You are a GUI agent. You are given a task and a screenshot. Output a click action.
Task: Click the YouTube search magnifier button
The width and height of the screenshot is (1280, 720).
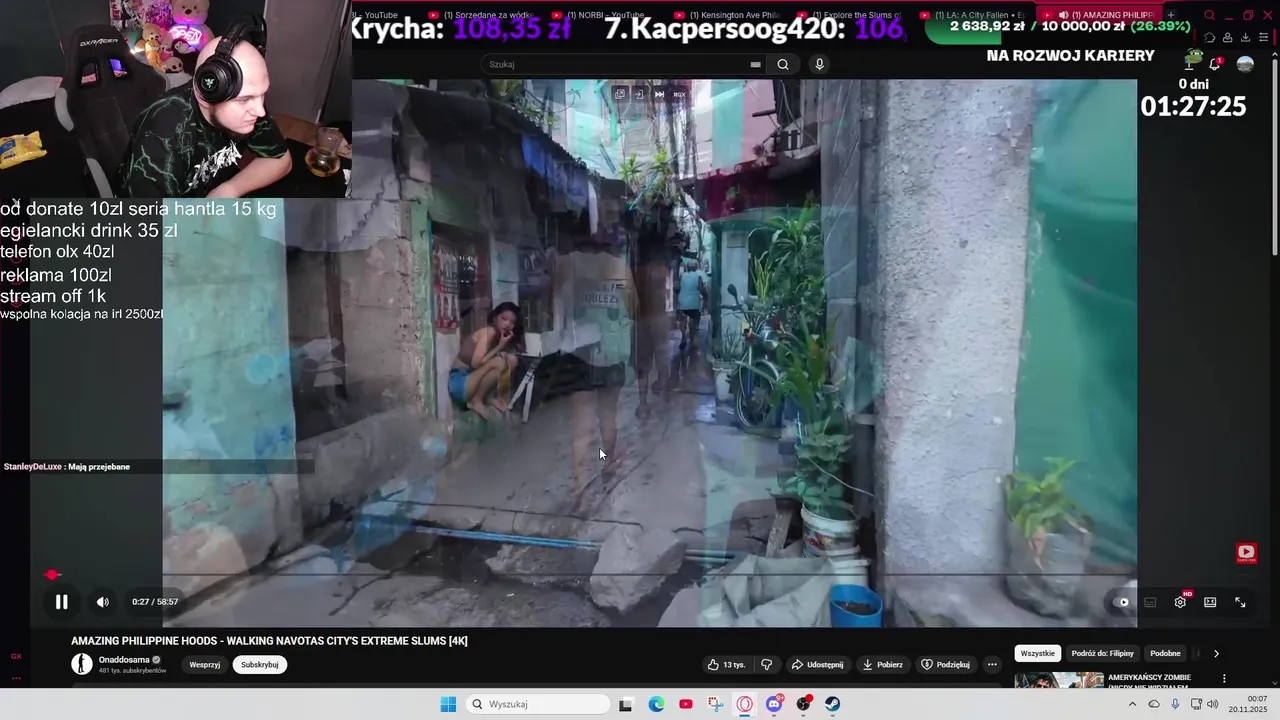click(x=783, y=64)
